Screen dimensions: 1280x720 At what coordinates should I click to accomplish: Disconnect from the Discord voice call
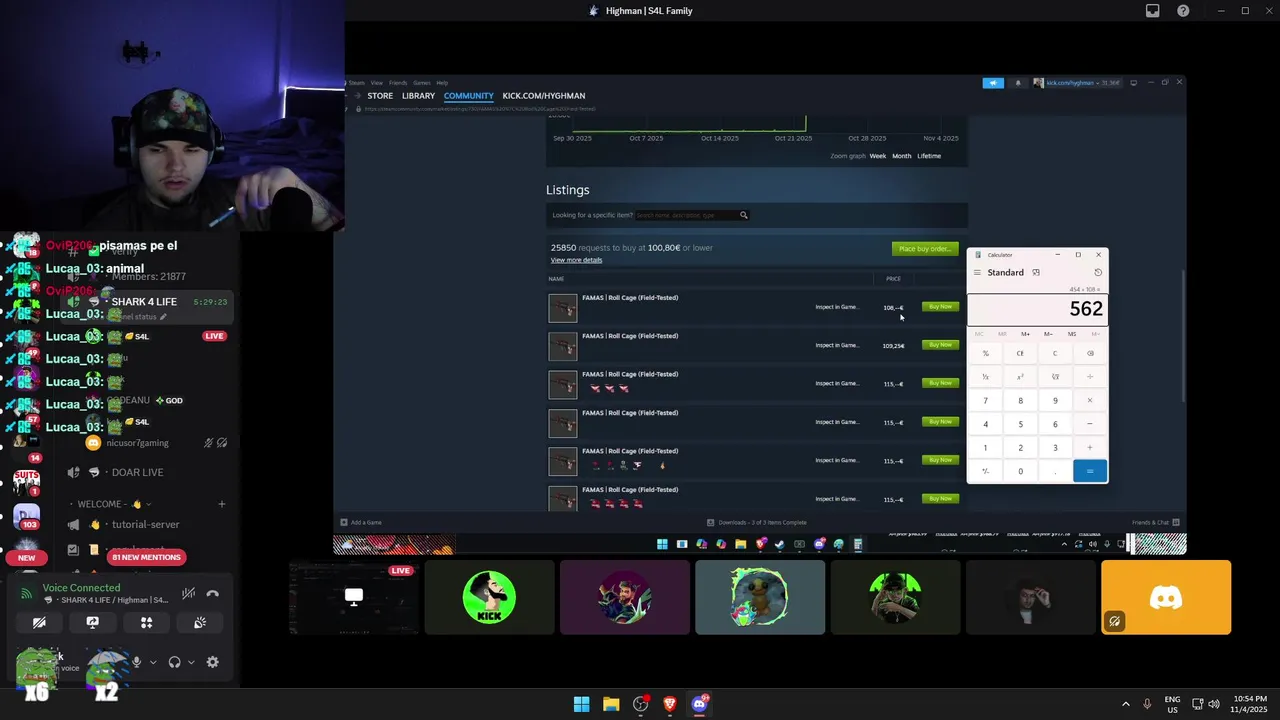click(x=212, y=593)
